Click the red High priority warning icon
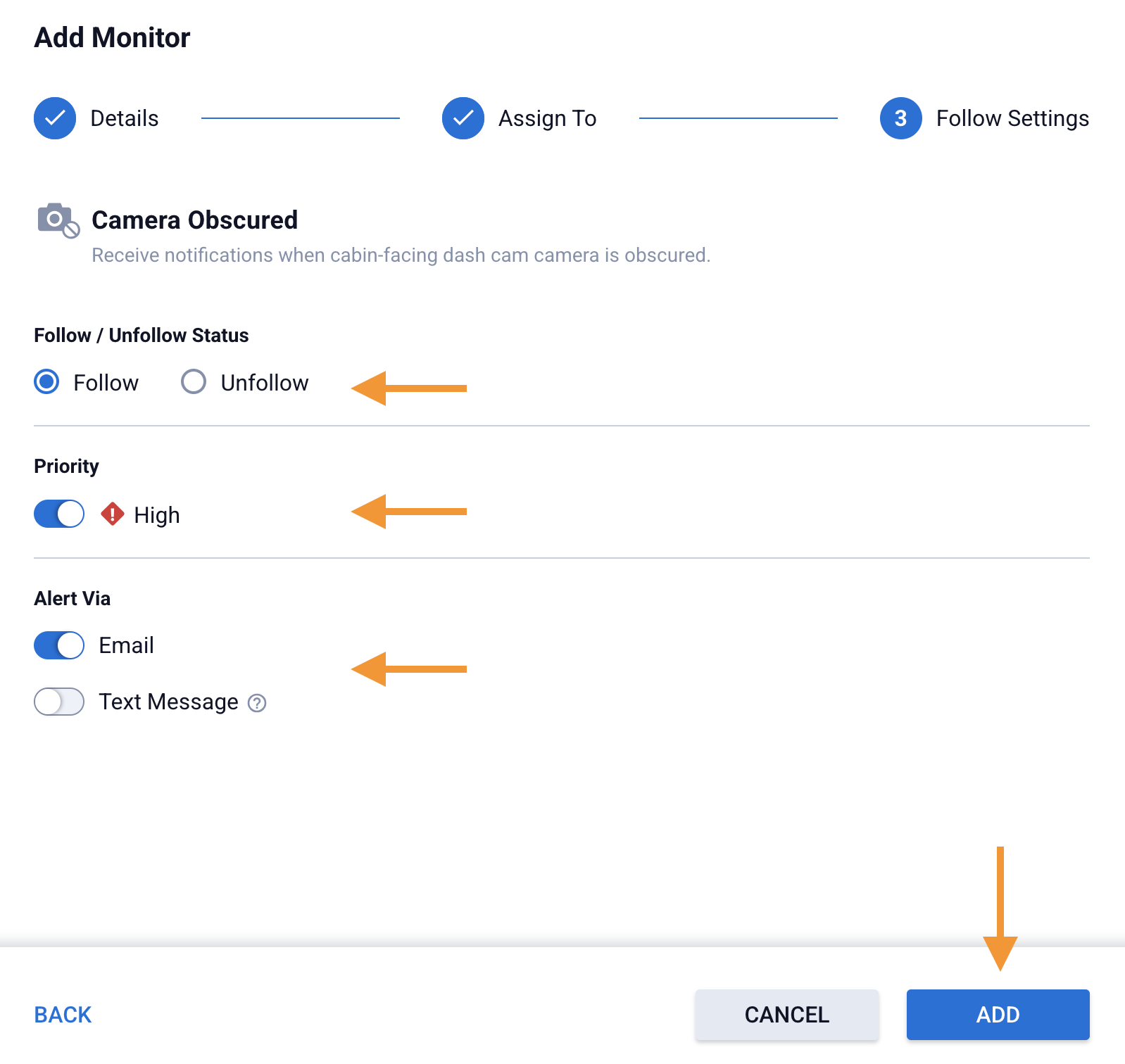Image resolution: width=1125 pixels, height=1064 pixels. pyautogui.click(x=113, y=514)
